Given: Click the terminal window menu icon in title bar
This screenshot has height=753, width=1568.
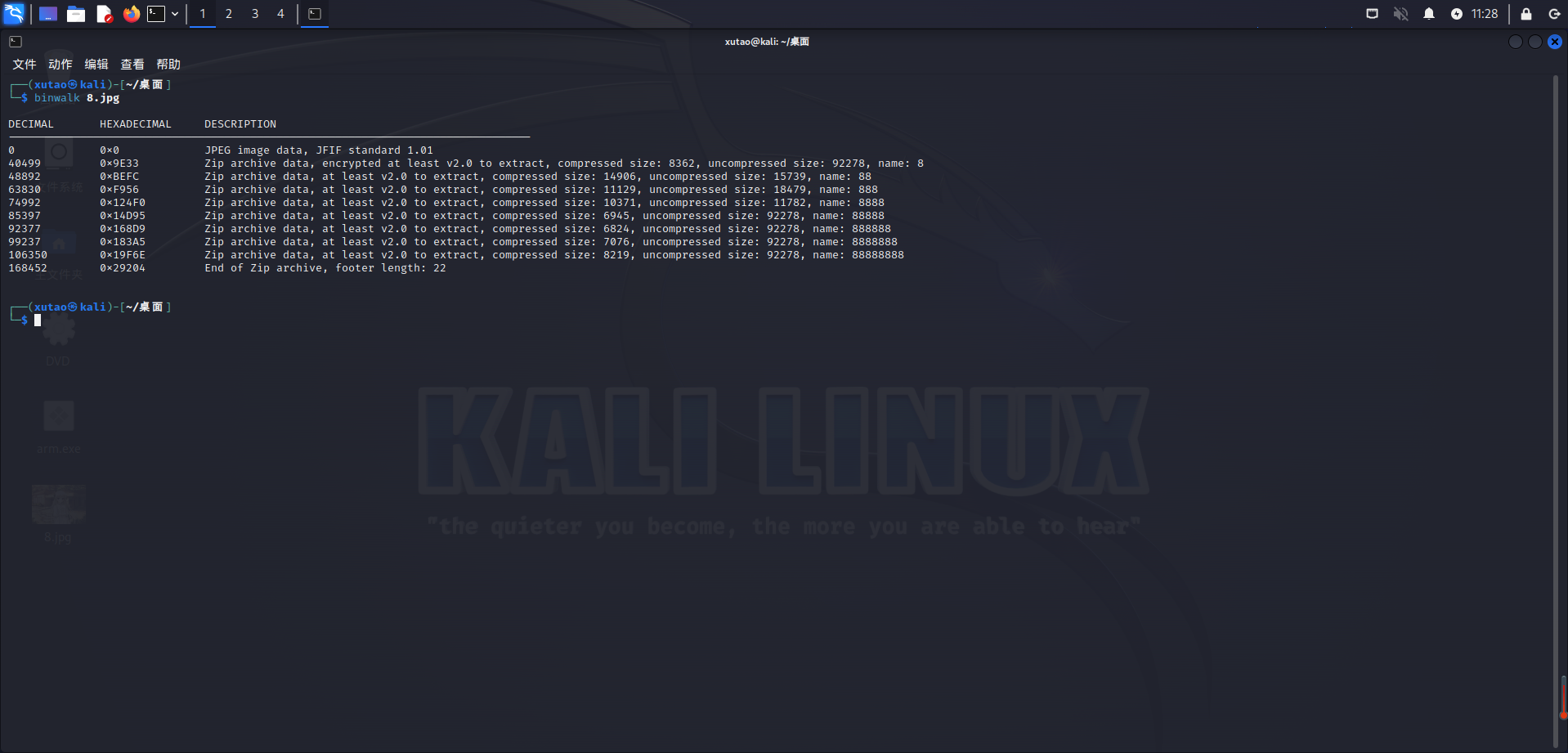Looking at the screenshot, I should point(16,42).
